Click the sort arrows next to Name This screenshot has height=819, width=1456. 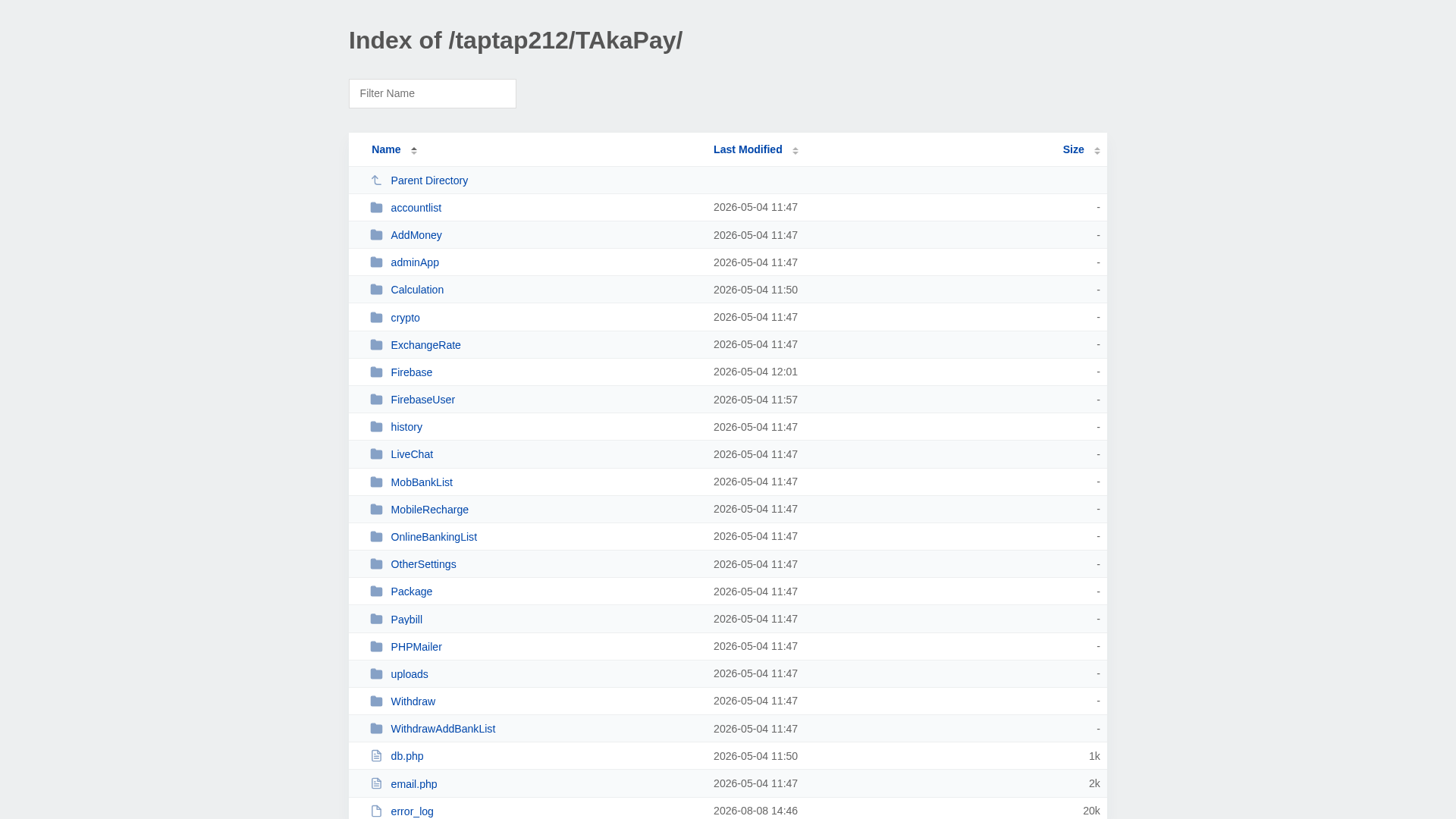(x=414, y=150)
